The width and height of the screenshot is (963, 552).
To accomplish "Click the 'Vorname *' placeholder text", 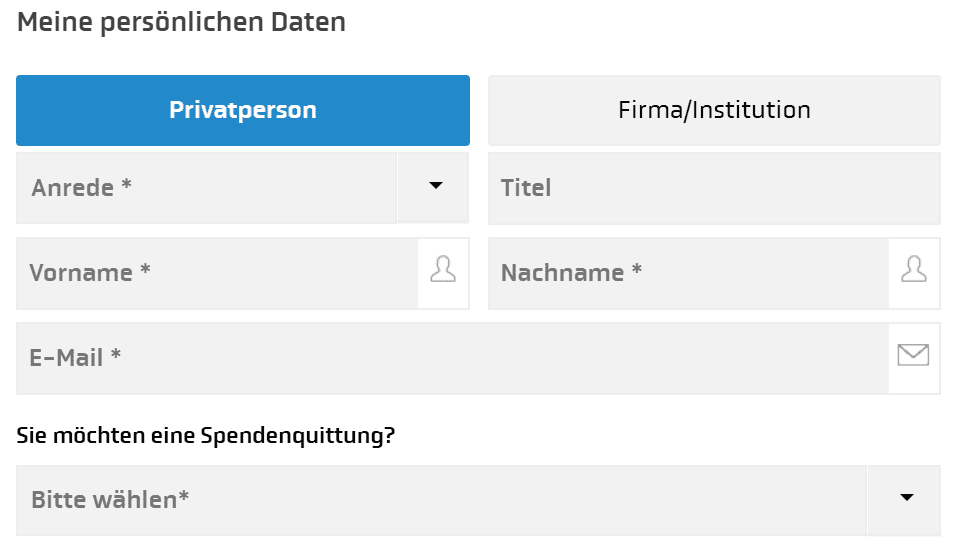I will [x=90, y=273].
